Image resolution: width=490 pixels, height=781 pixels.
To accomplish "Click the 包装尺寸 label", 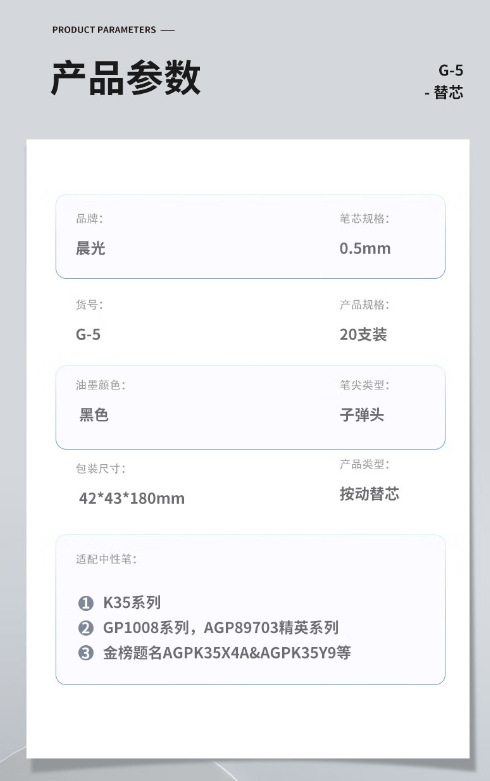I will point(101,469).
